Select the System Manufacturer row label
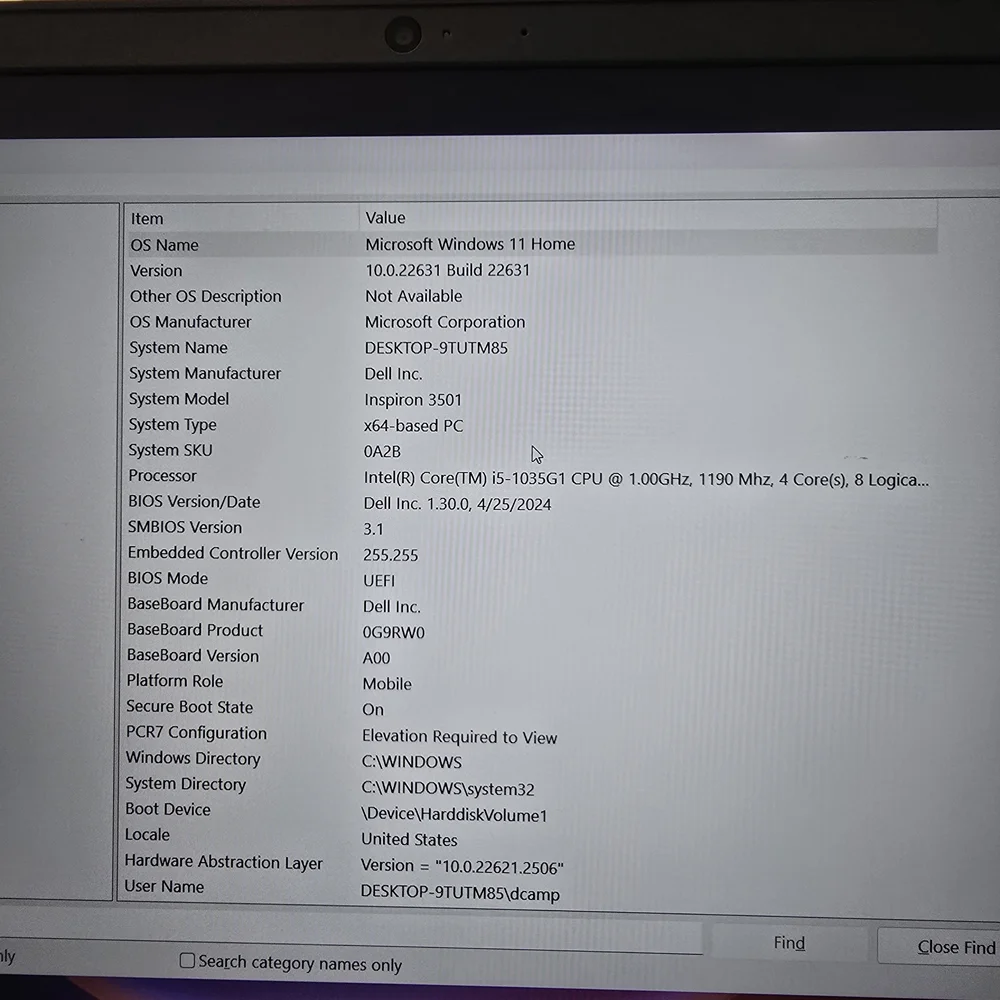The height and width of the screenshot is (1000, 1000). (205, 373)
